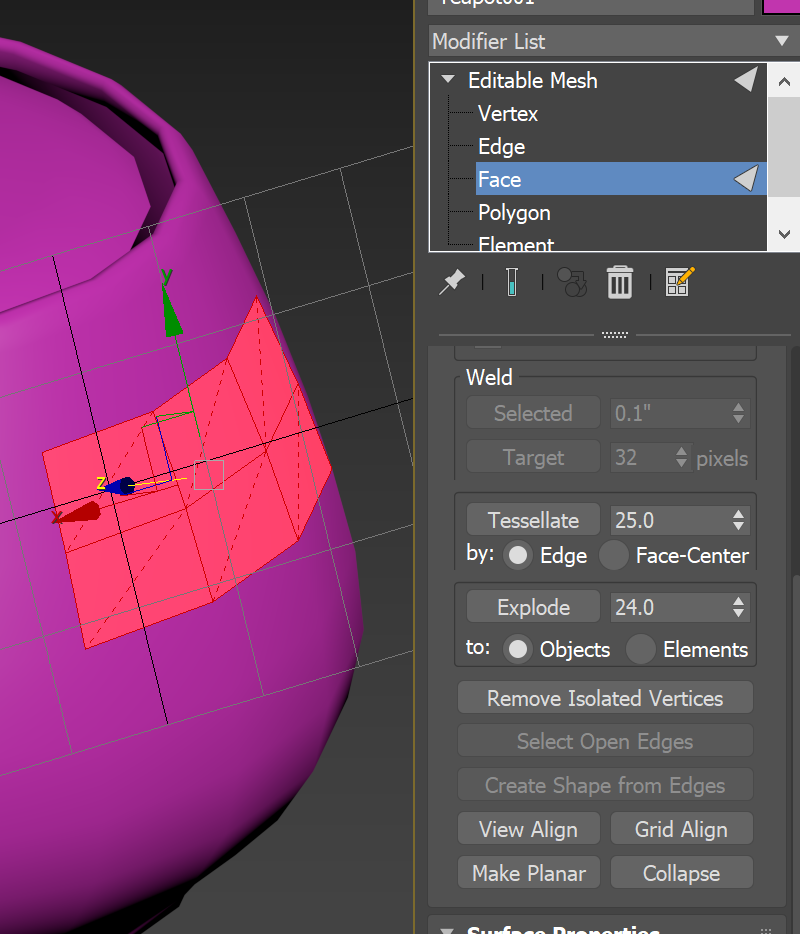Choose explode to Elements option
This screenshot has height=934, width=800.
coord(641,649)
